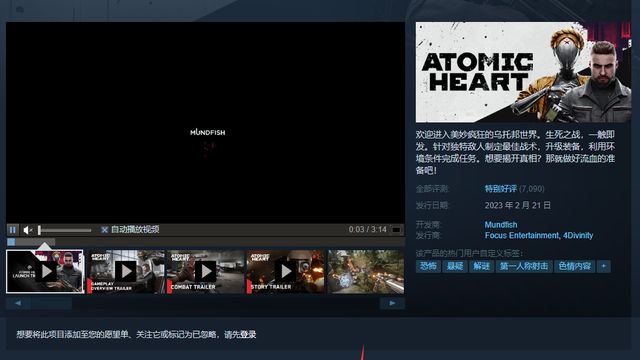Click the 登录 login link

click(x=248, y=335)
